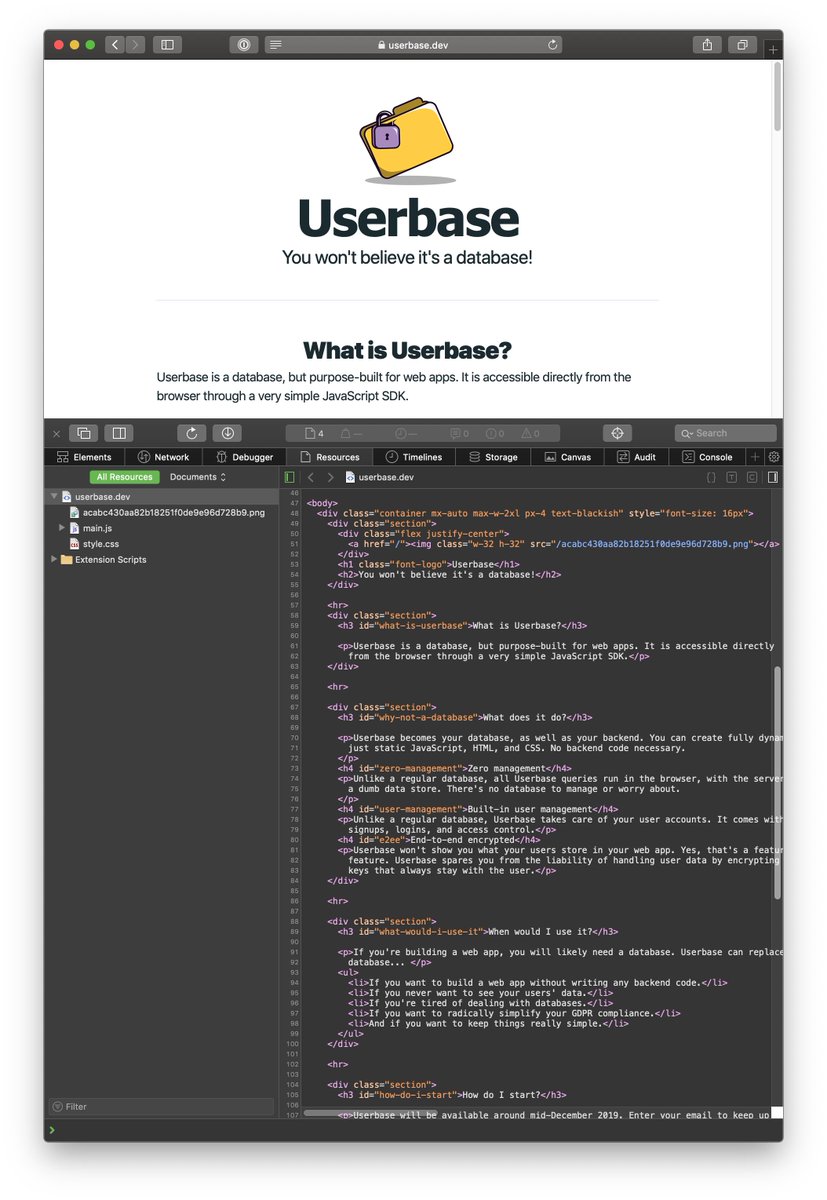
Task: Click the page's vertical scrollbar
Action: coord(778,95)
